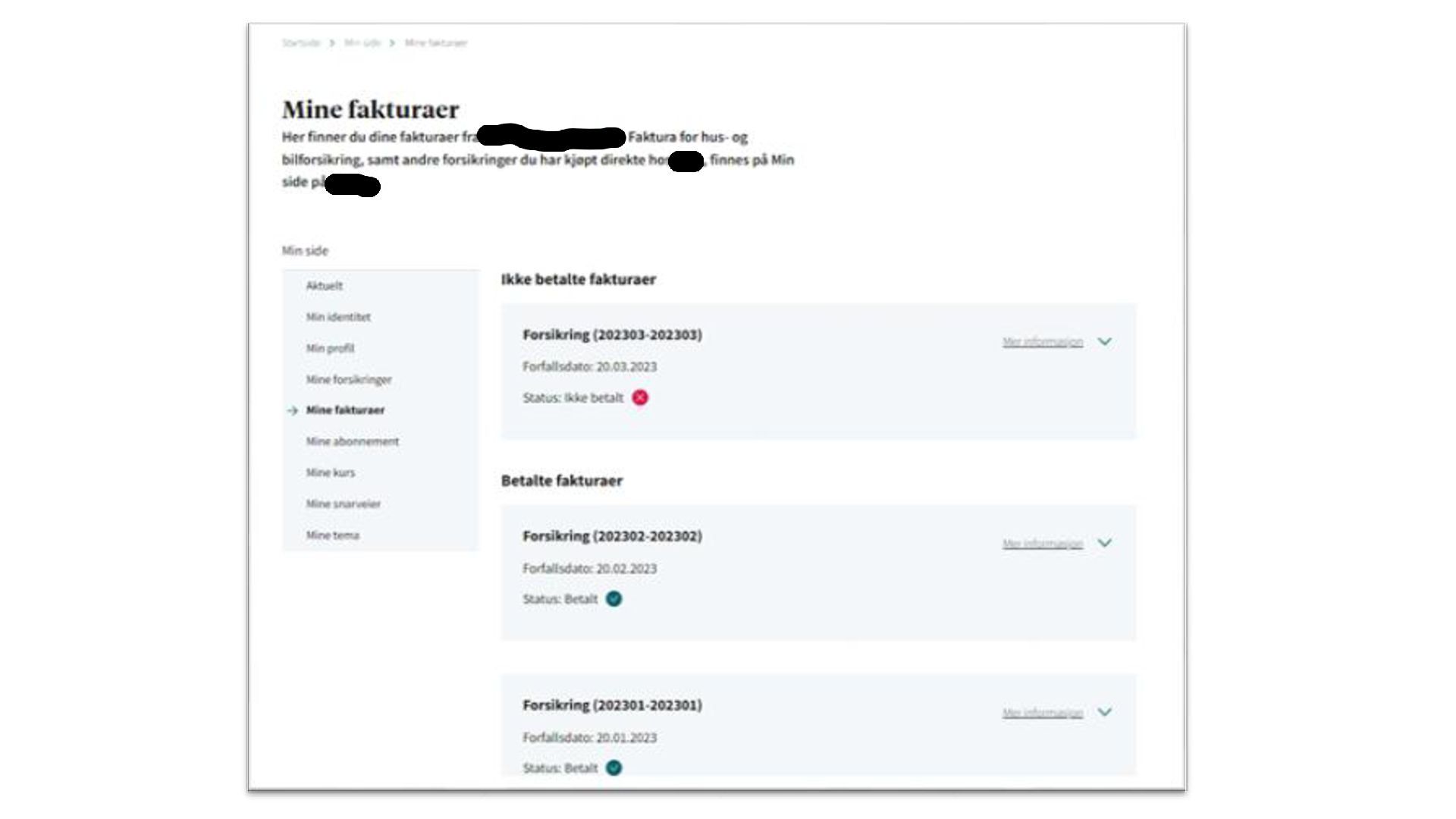Open Mer informasjon for February invoice
Image resolution: width=1456 pixels, height=819 pixels.
1042,544
